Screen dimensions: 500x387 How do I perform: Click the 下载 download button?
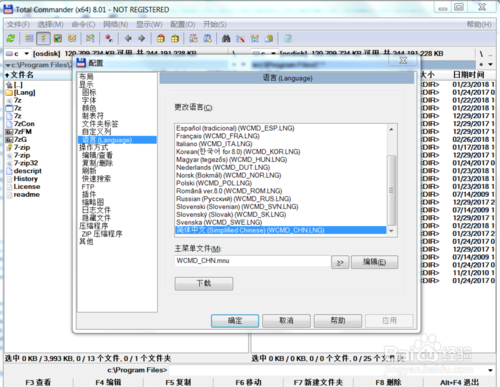[x=204, y=283]
